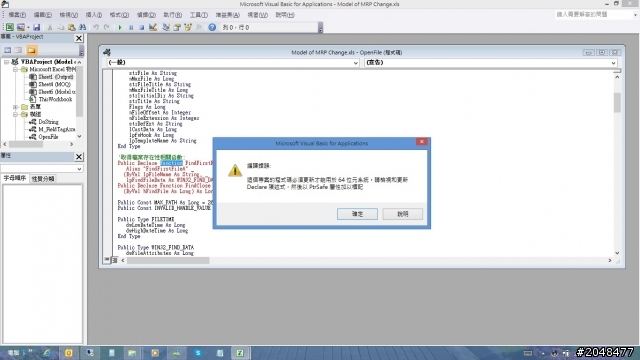Image resolution: width=640 pixels, height=360 pixels.
Task: Open the Format (O) menu
Action: coord(119,15)
